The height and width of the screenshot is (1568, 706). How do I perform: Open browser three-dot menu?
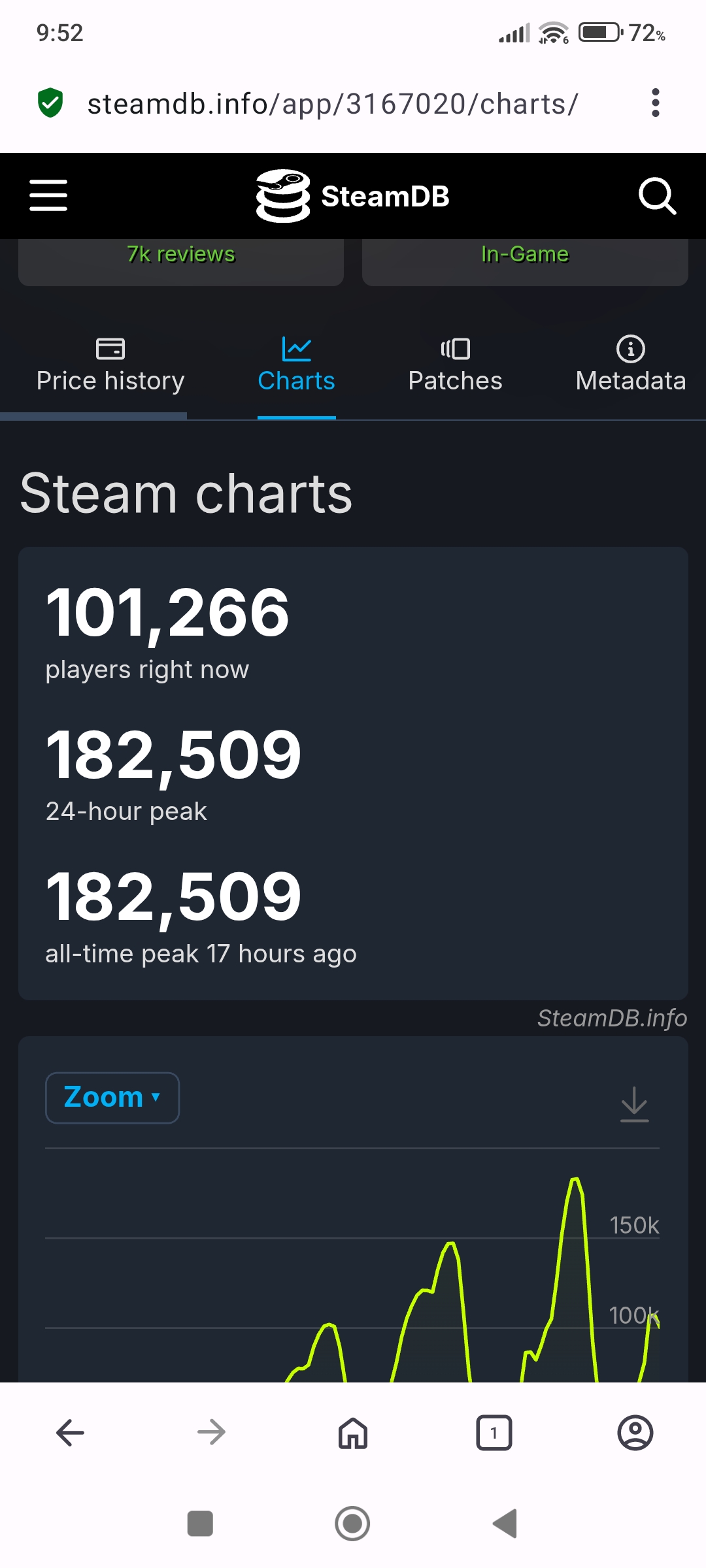pyautogui.click(x=655, y=103)
